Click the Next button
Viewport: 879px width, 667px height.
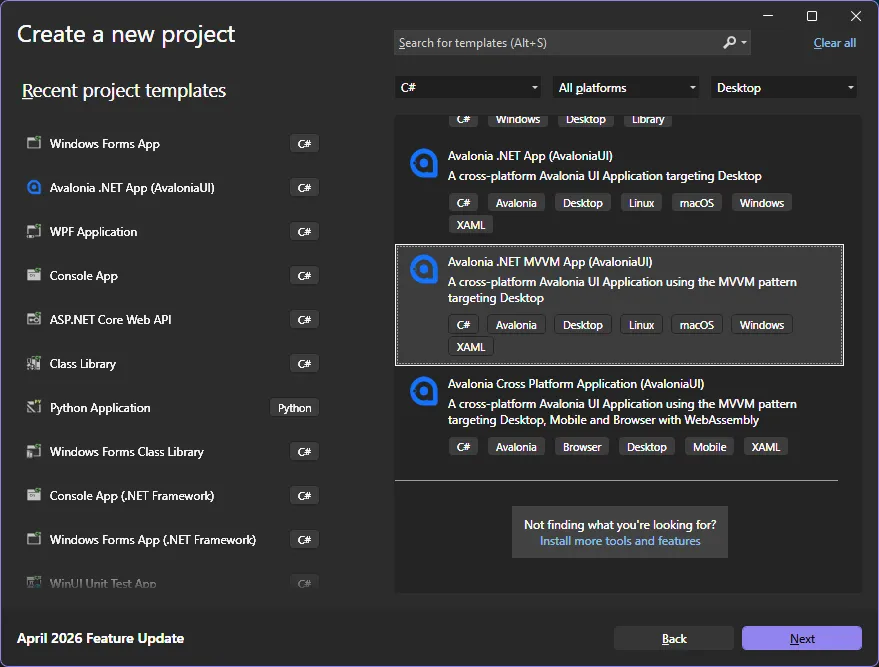802,638
